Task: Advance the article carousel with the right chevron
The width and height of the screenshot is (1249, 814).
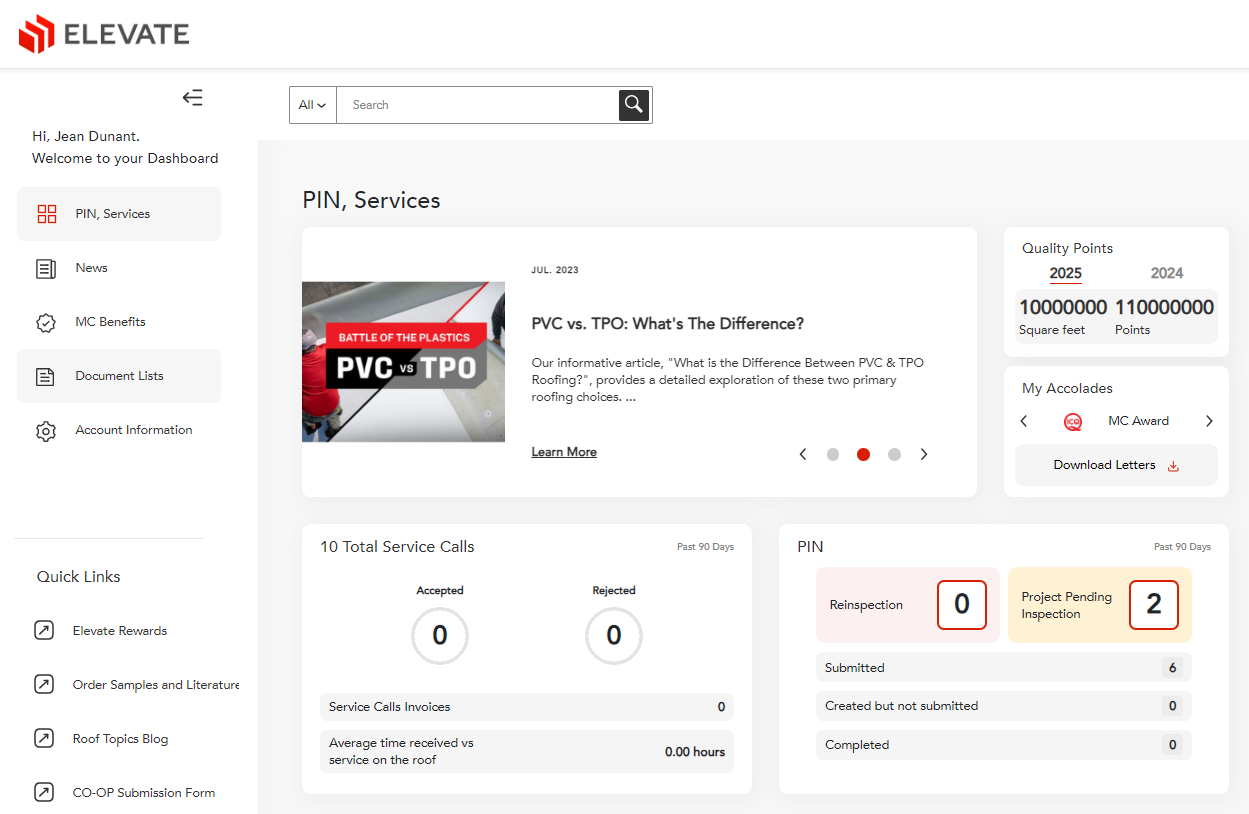Action: 923,454
